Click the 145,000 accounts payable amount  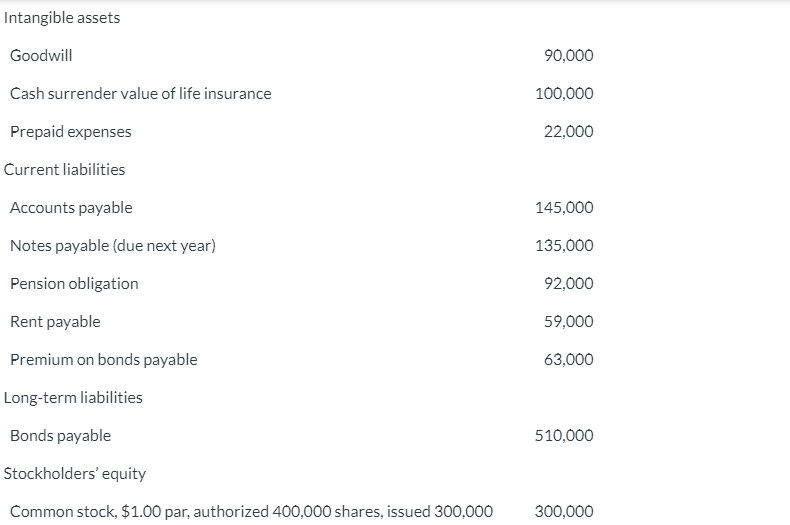(x=564, y=207)
